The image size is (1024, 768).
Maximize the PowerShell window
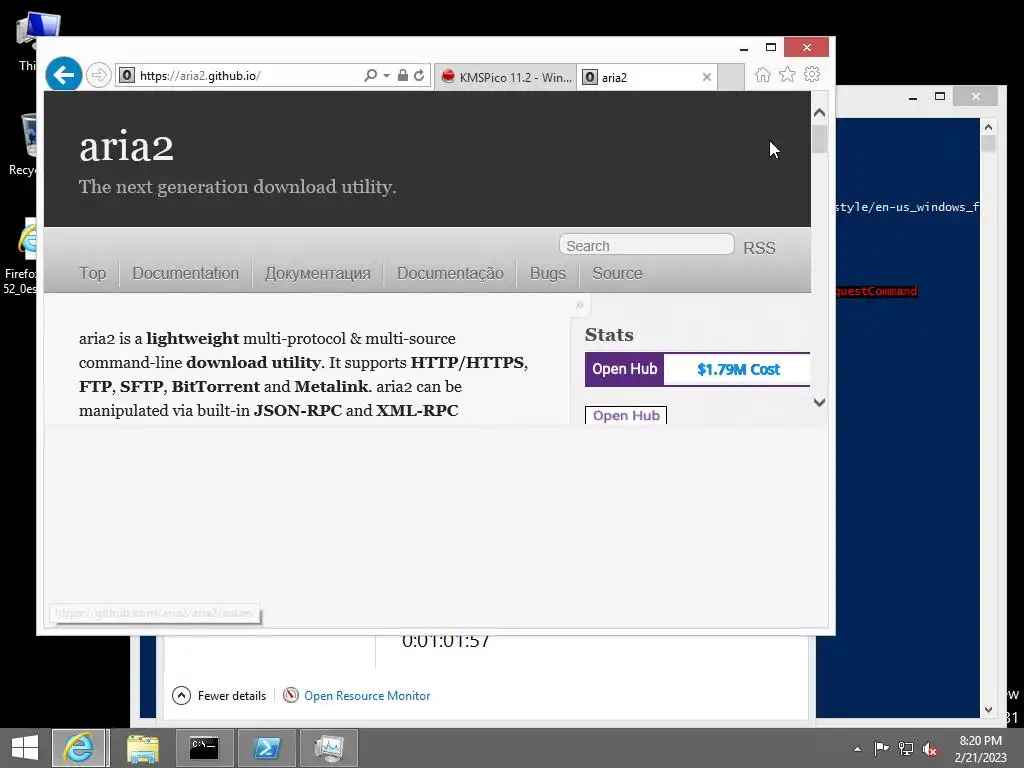point(940,97)
